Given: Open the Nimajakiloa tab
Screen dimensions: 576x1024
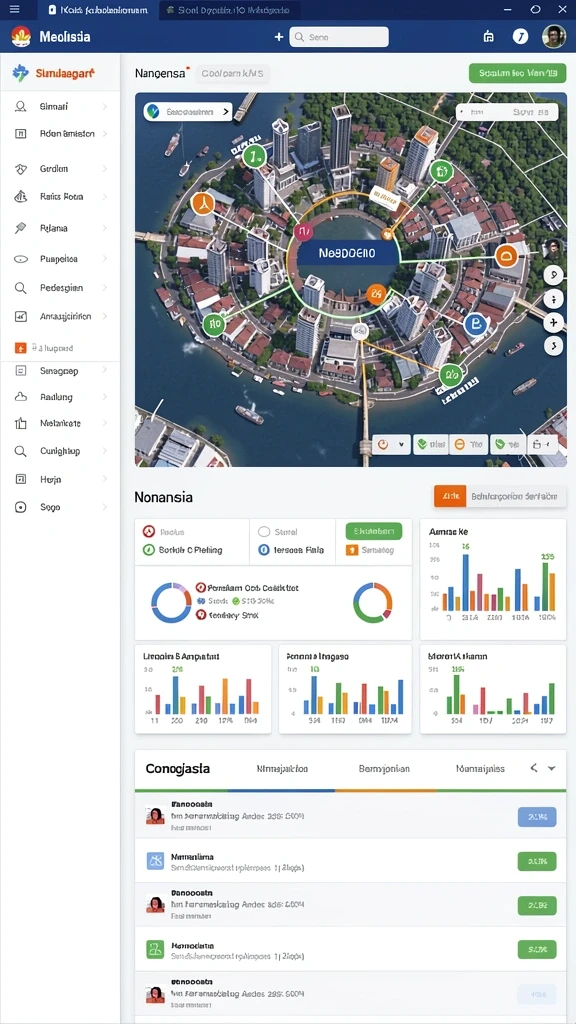Looking at the screenshot, I should click(282, 769).
